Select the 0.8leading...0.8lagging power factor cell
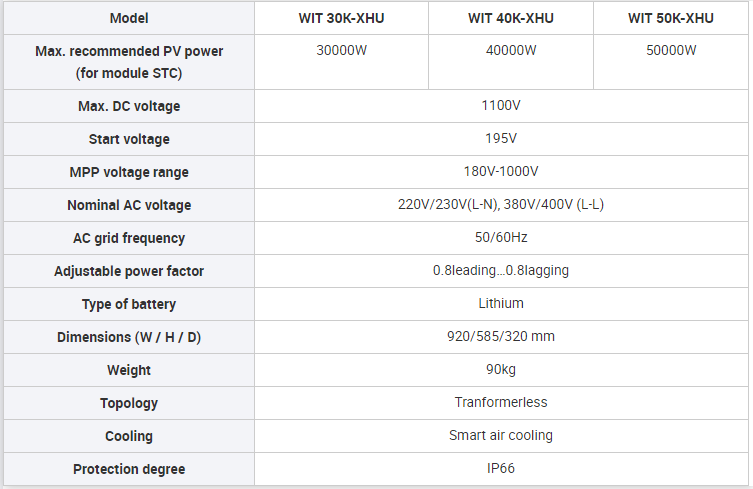The image size is (753, 489). point(501,271)
